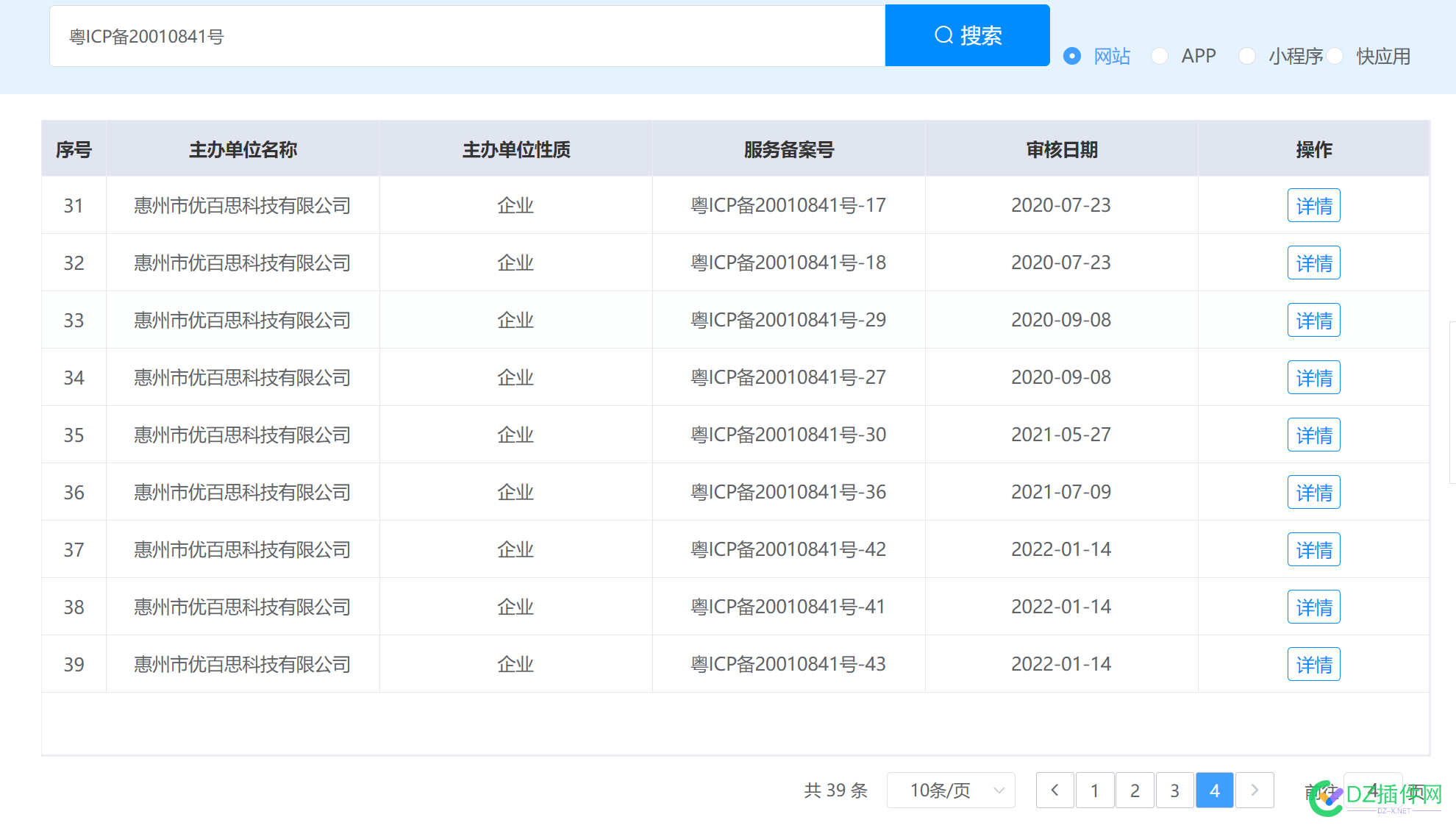Click the 序号 column header

coord(74,149)
